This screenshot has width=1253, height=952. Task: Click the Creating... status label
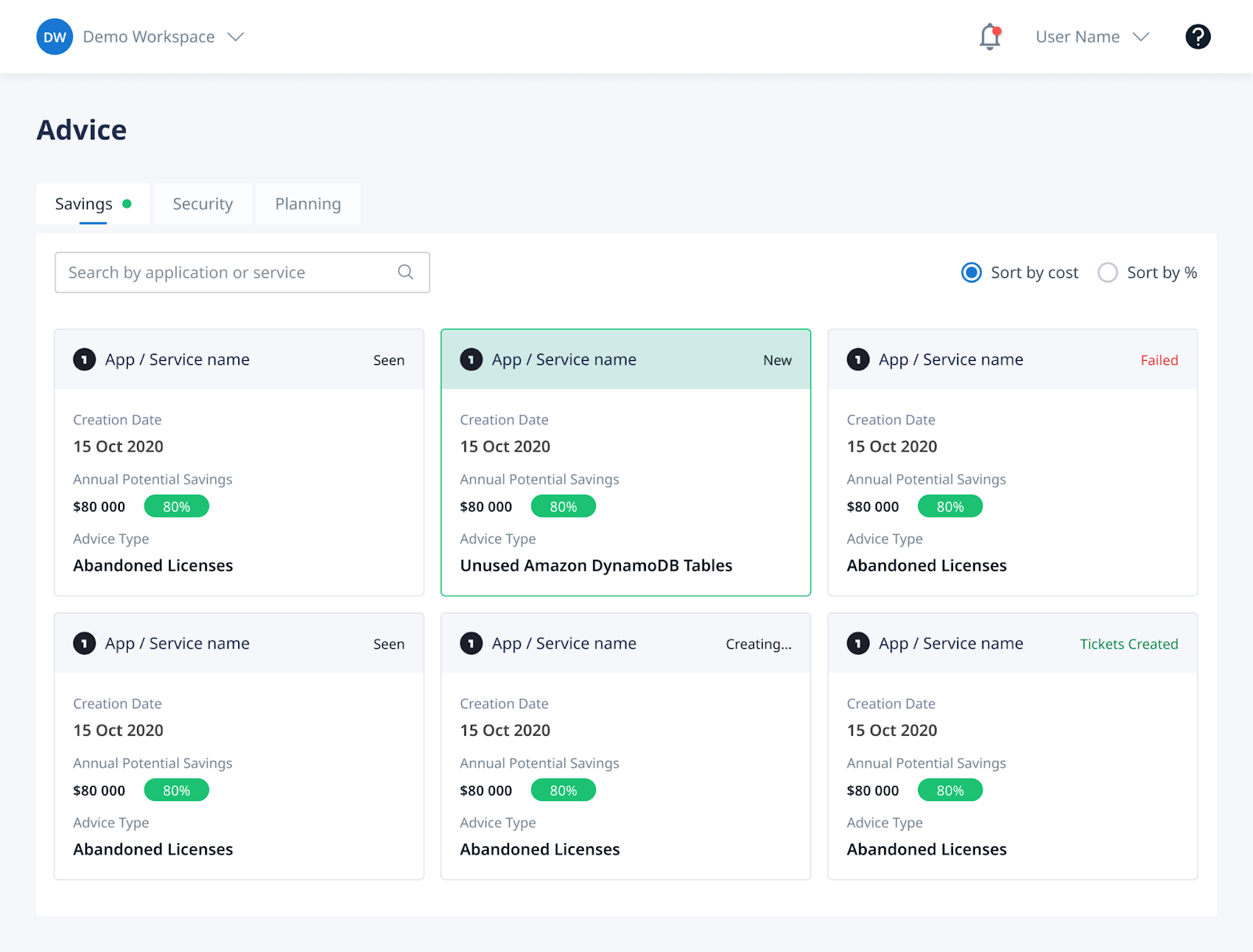coord(758,644)
